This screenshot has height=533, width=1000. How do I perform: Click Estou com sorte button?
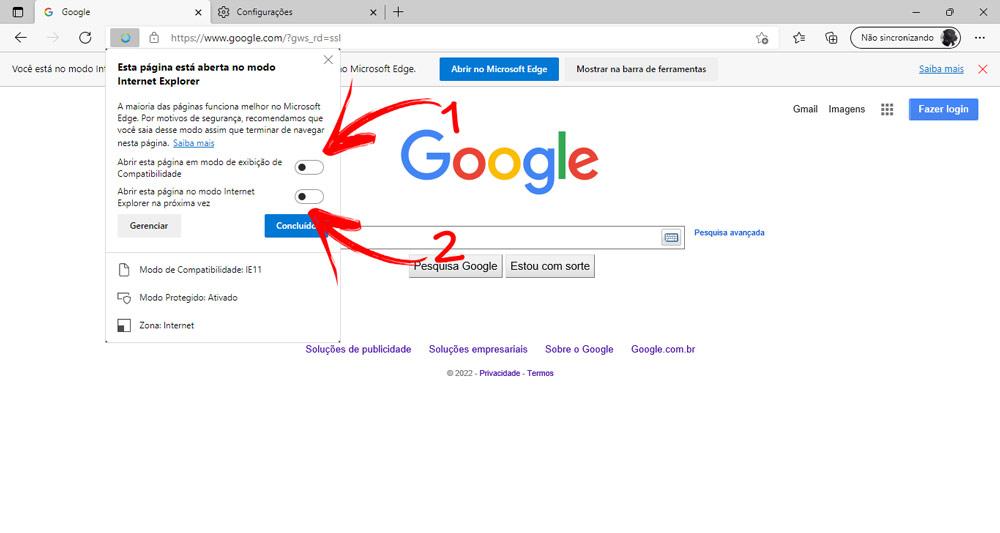click(550, 266)
